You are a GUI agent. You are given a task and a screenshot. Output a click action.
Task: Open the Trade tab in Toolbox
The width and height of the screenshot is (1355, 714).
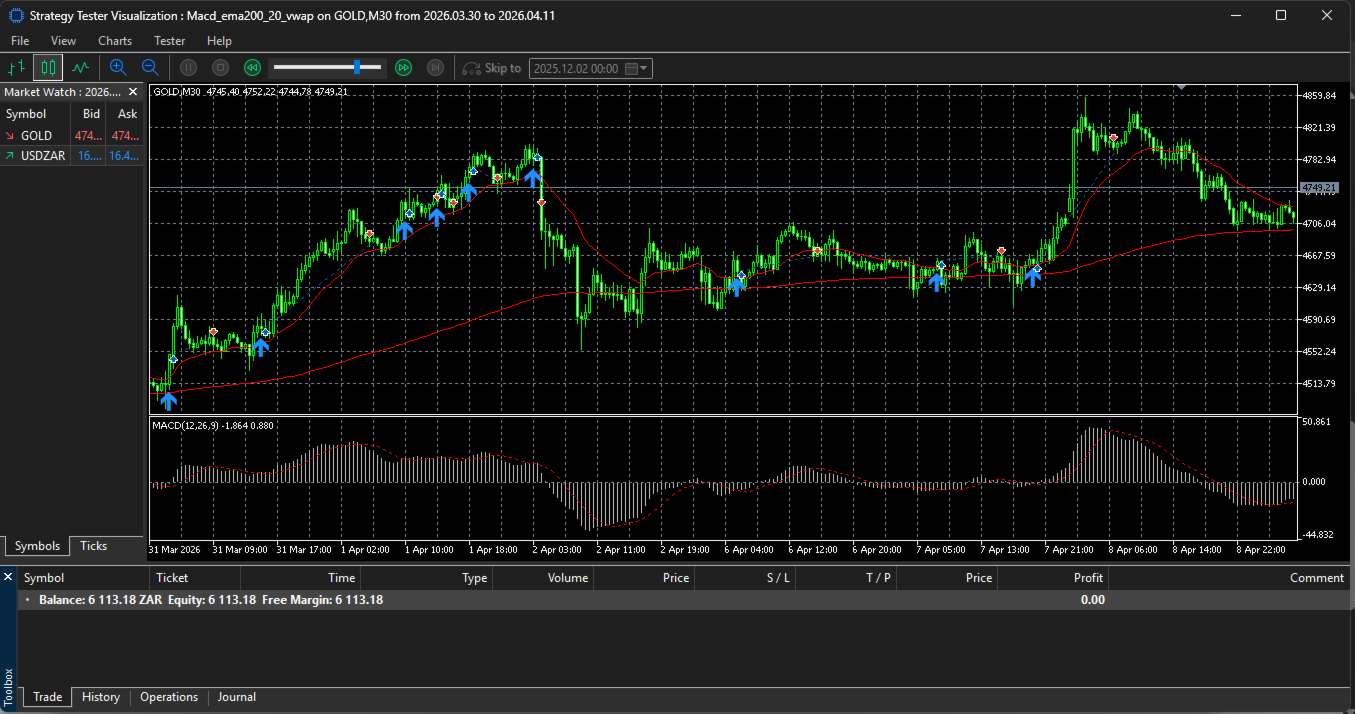pos(47,697)
